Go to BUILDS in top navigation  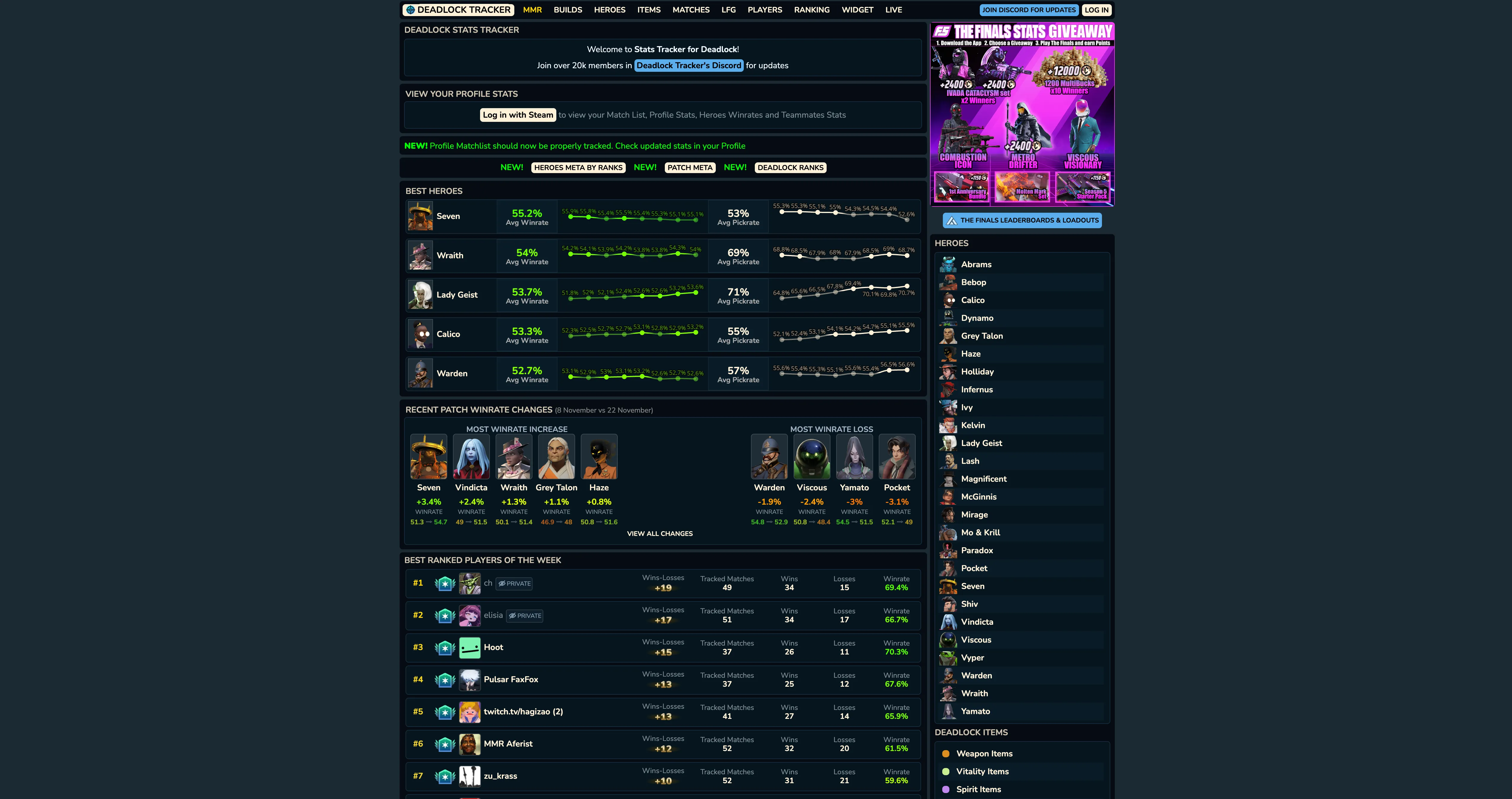point(568,10)
